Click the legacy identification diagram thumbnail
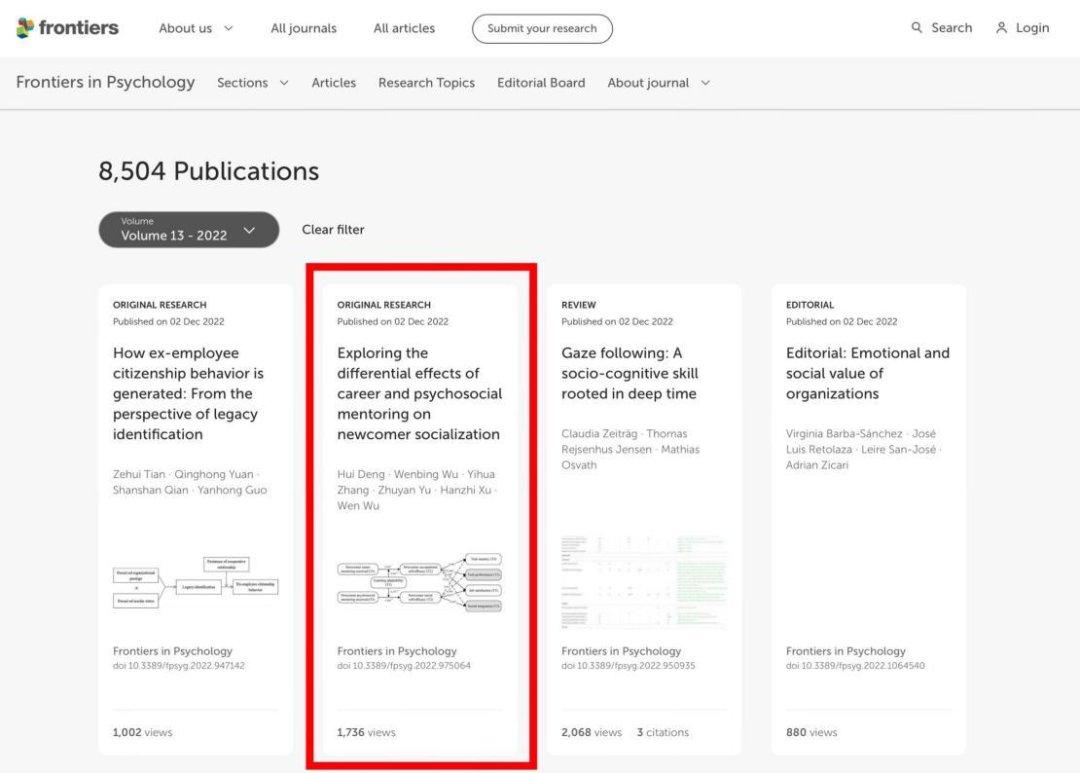This screenshot has width=1080, height=773. coord(196,584)
